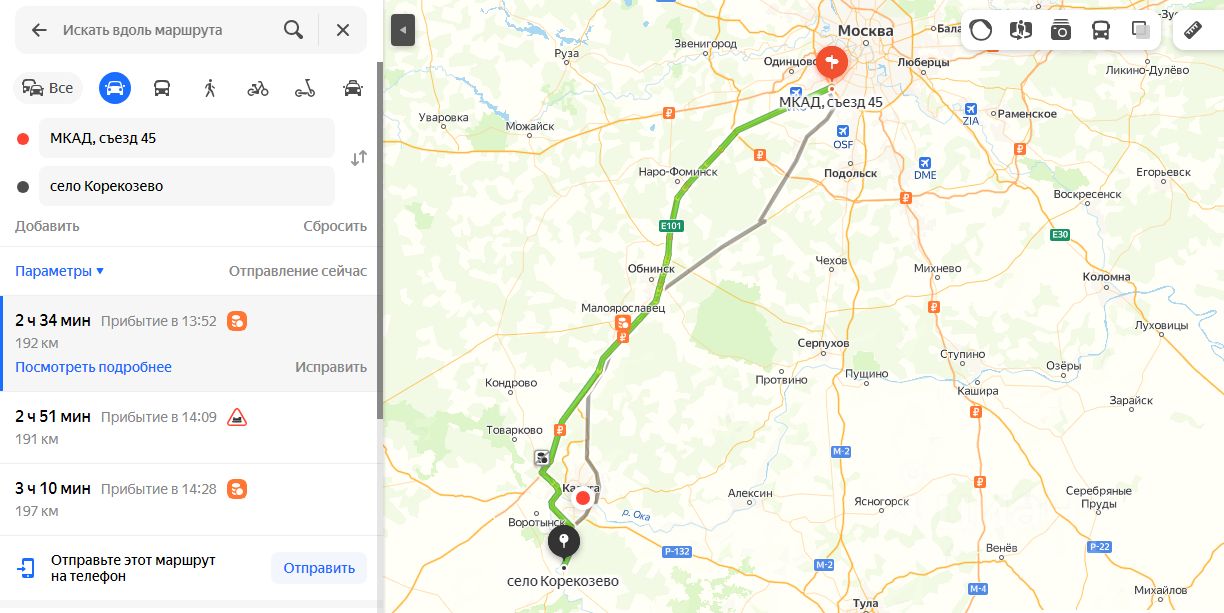Swap start and destination points
This screenshot has width=1224, height=613.
[x=359, y=158]
